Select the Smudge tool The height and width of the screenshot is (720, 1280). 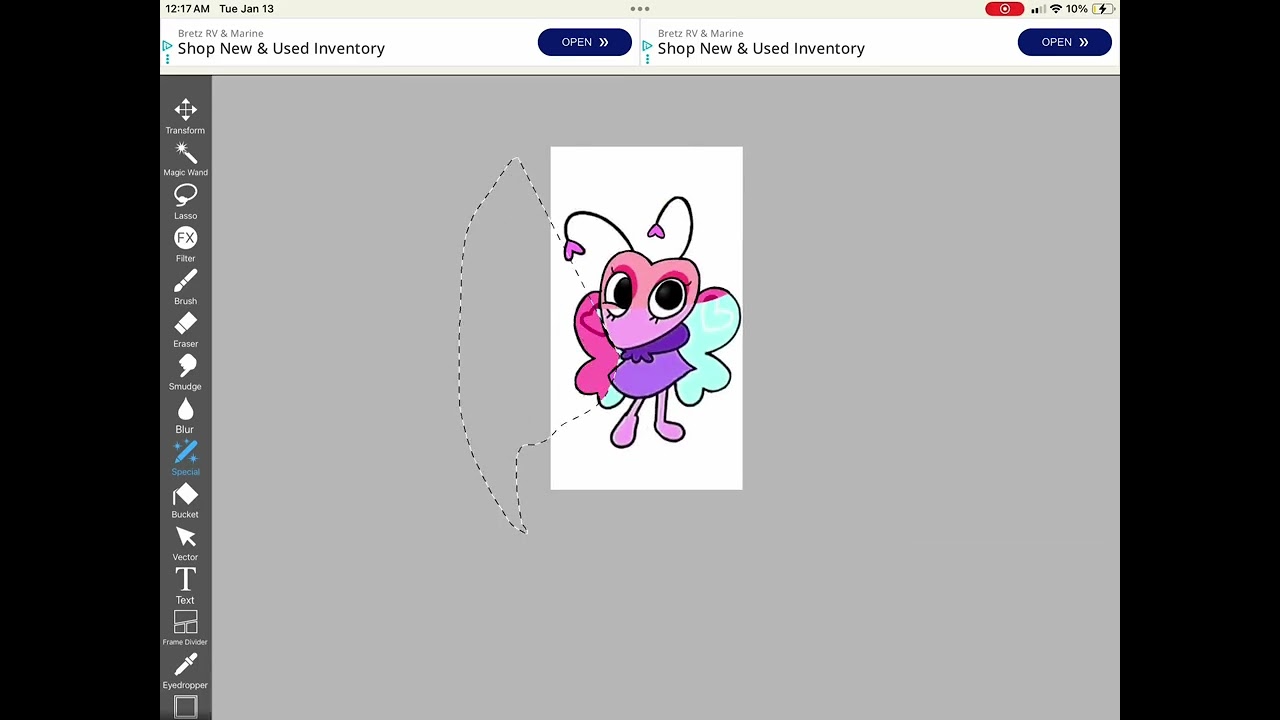[x=185, y=373]
